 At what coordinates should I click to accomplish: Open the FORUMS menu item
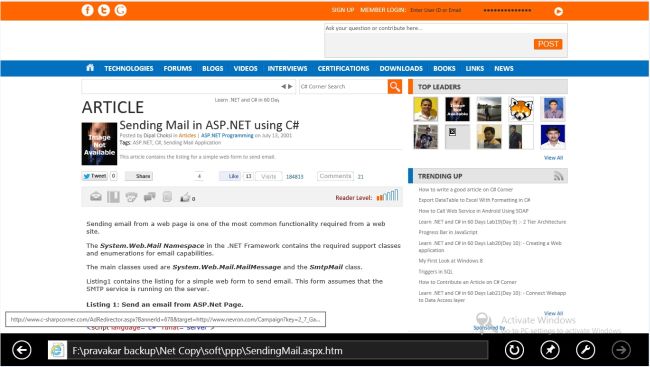[x=177, y=68]
